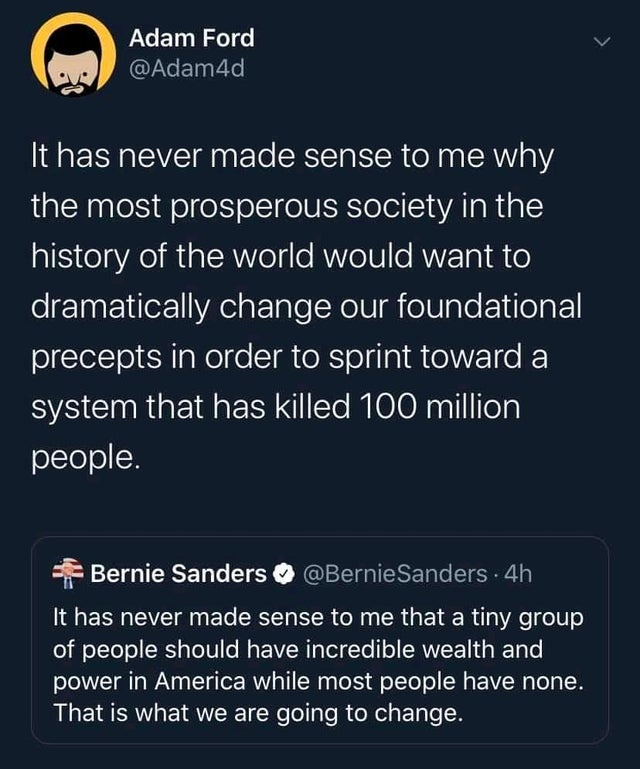The height and width of the screenshot is (769, 640).
Task: Open the @BernieSanders handle
Action: click(x=395, y=573)
